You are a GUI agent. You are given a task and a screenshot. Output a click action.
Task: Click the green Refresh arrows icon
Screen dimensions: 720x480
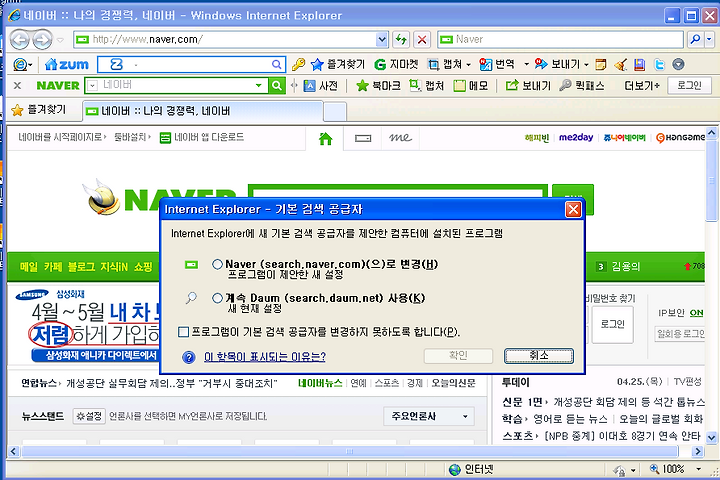(401, 40)
